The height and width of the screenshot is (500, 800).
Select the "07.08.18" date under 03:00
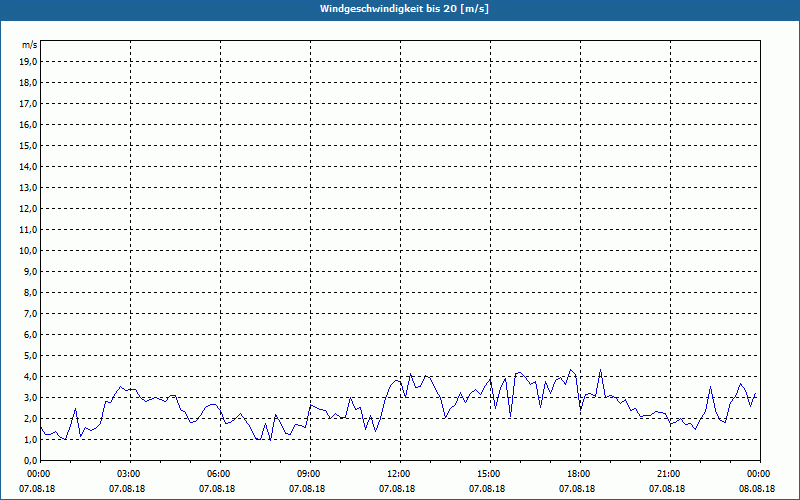coord(127,488)
